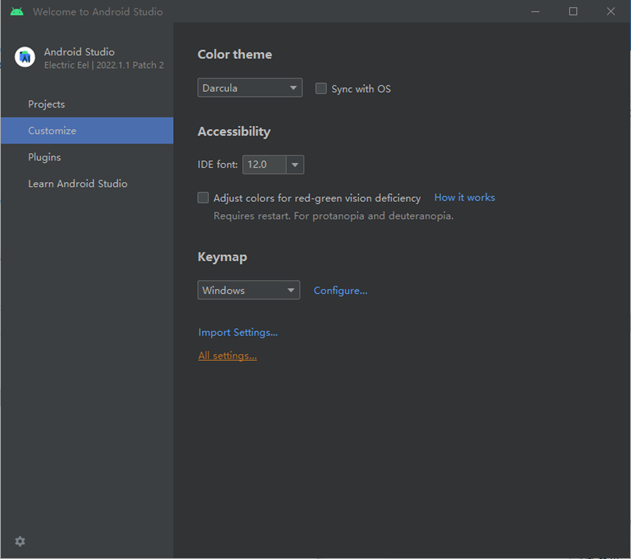The width and height of the screenshot is (631, 559).
Task: Minimize the Welcome to Android Studio window
Action: 535,12
